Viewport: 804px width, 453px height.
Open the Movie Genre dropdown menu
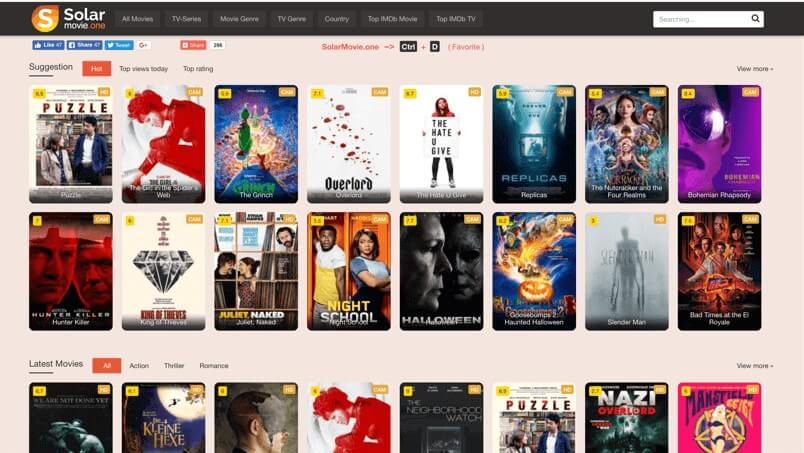click(x=239, y=19)
